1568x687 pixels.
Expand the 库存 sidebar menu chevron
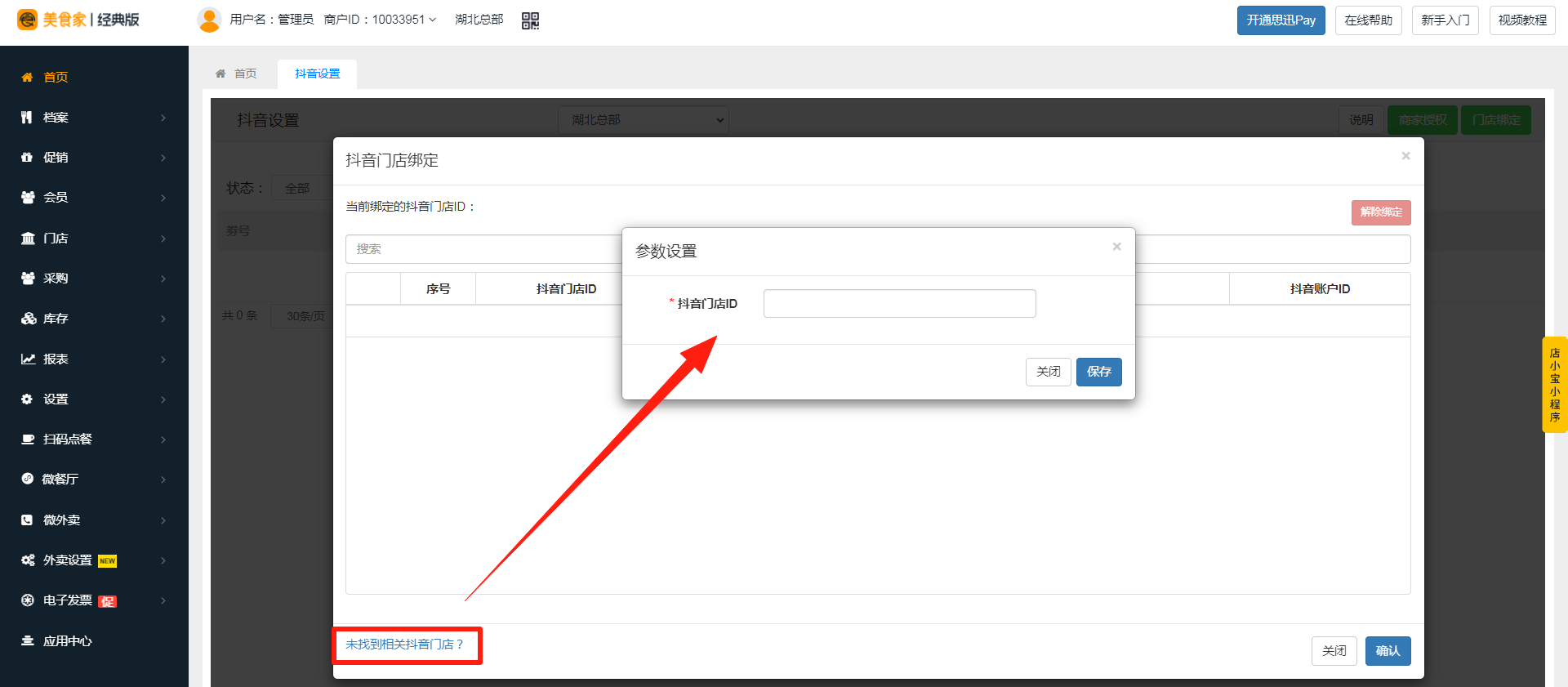[x=163, y=319]
